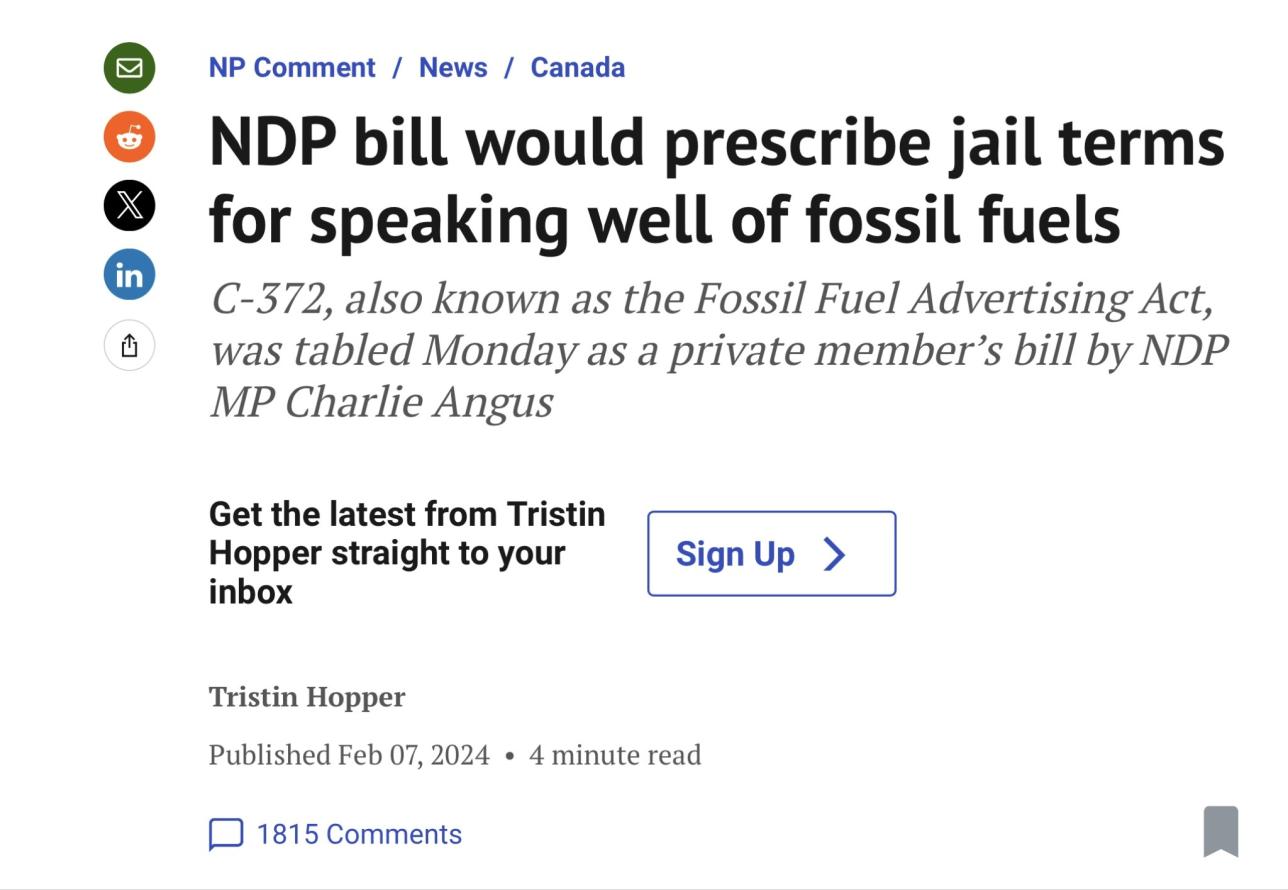This screenshot has height=890, width=1288.
Task: Open the News breadcrumb link
Action: pos(453,68)
